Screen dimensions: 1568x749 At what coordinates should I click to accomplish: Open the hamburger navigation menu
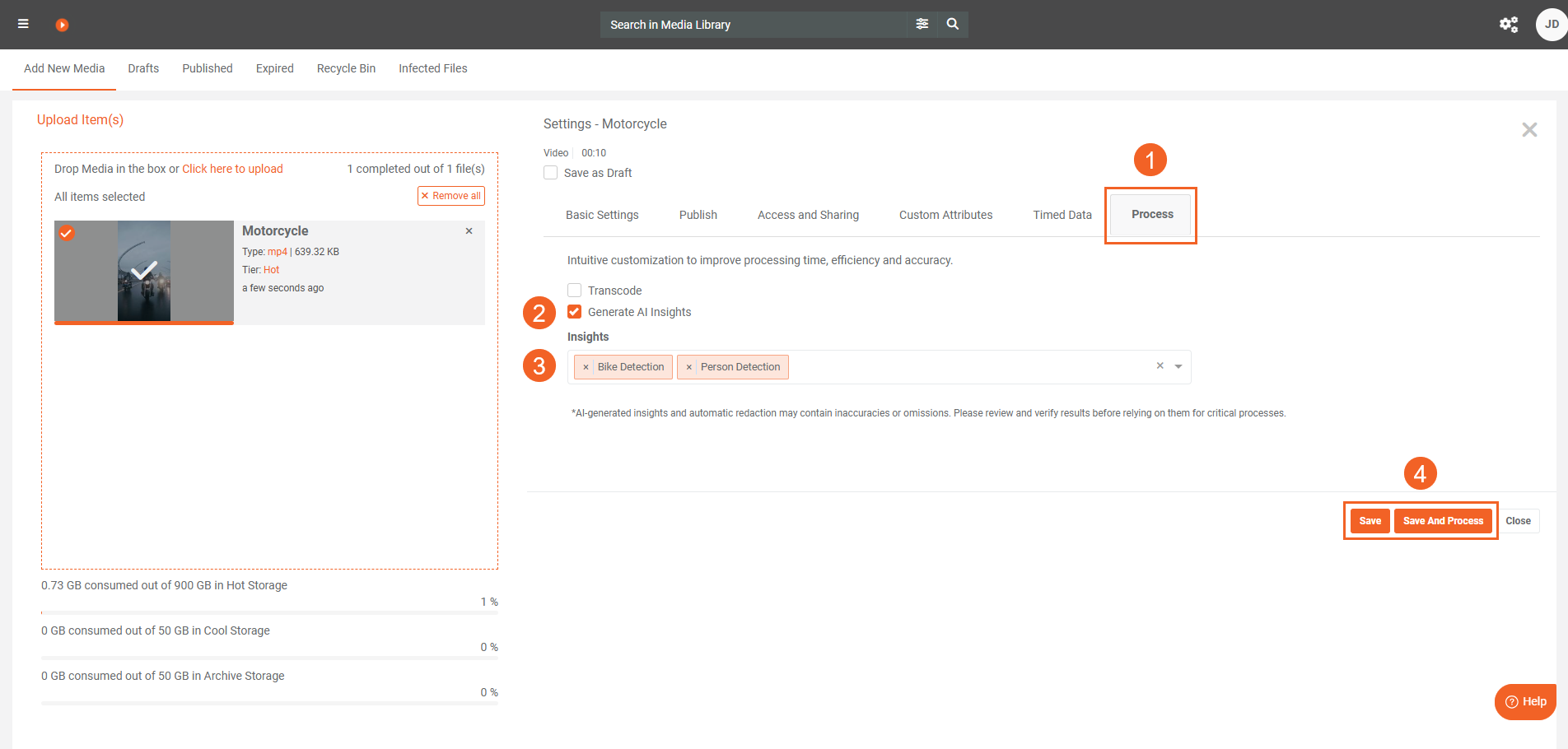23,24
